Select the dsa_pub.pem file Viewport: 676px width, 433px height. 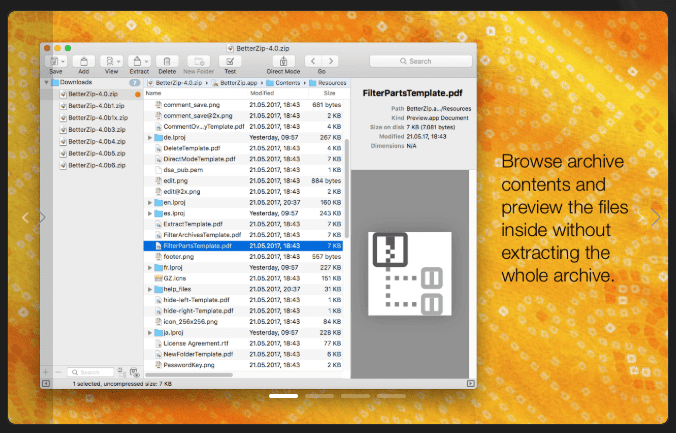click(243, 170)
